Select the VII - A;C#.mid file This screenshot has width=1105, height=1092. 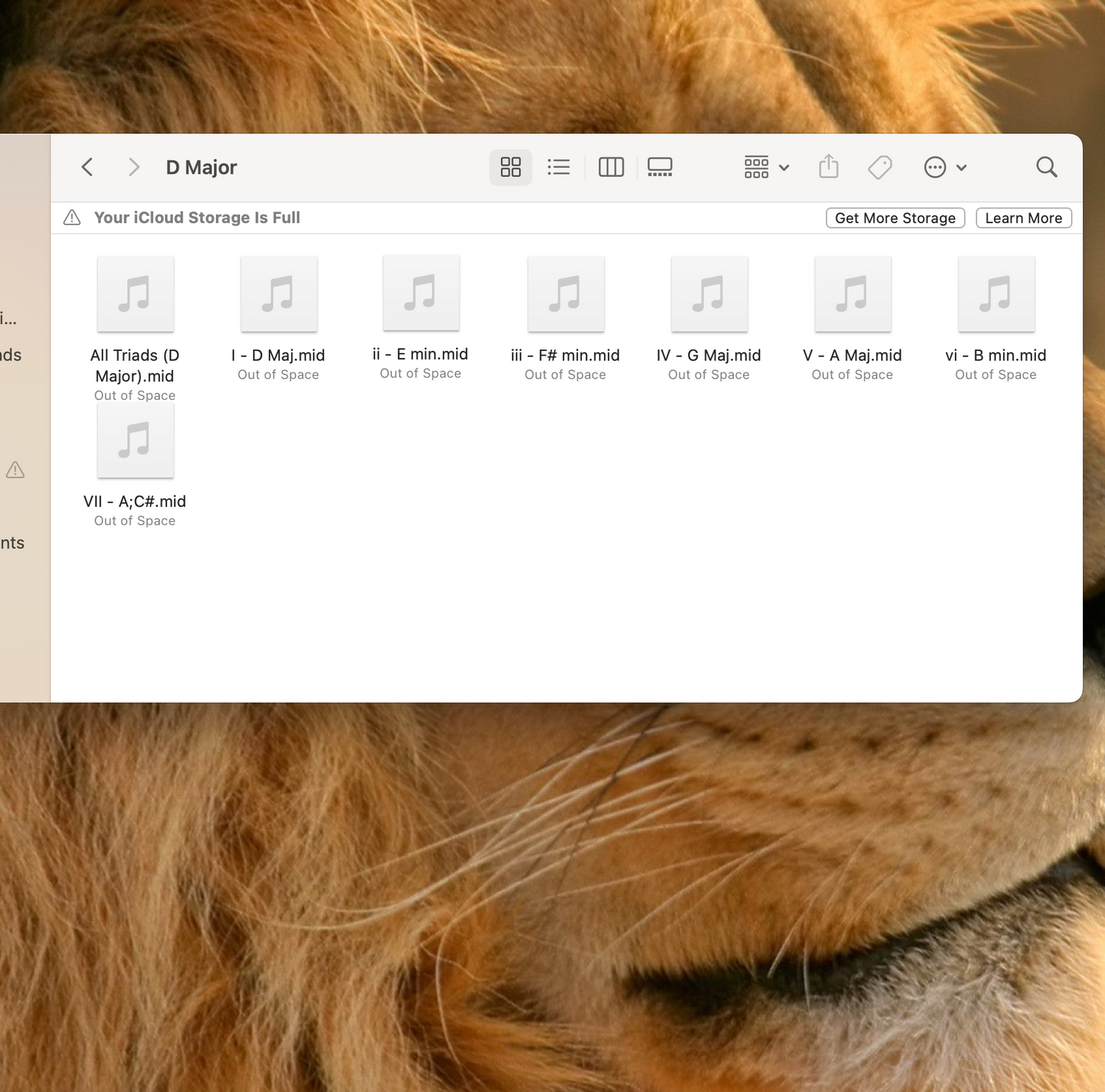(136, 441)
